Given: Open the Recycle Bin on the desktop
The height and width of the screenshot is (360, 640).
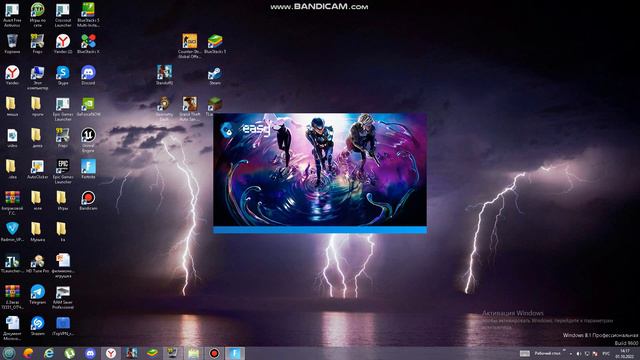Looking at the screenshot, I should 12,44.
